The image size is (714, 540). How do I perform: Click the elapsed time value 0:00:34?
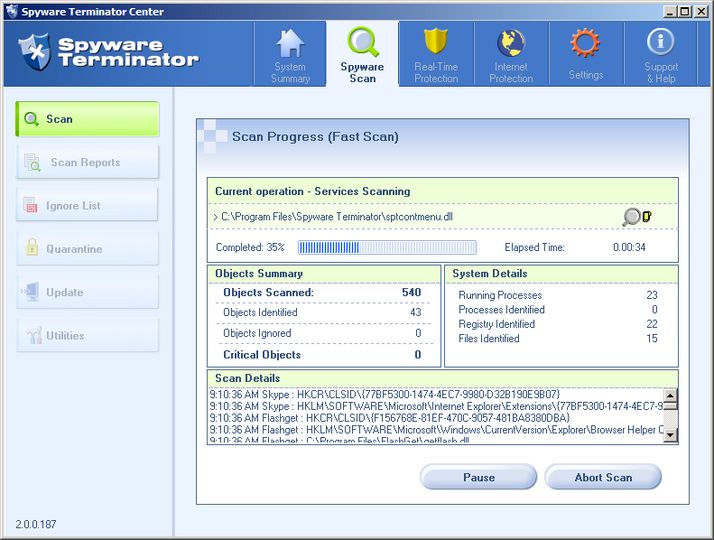(629, 247)
